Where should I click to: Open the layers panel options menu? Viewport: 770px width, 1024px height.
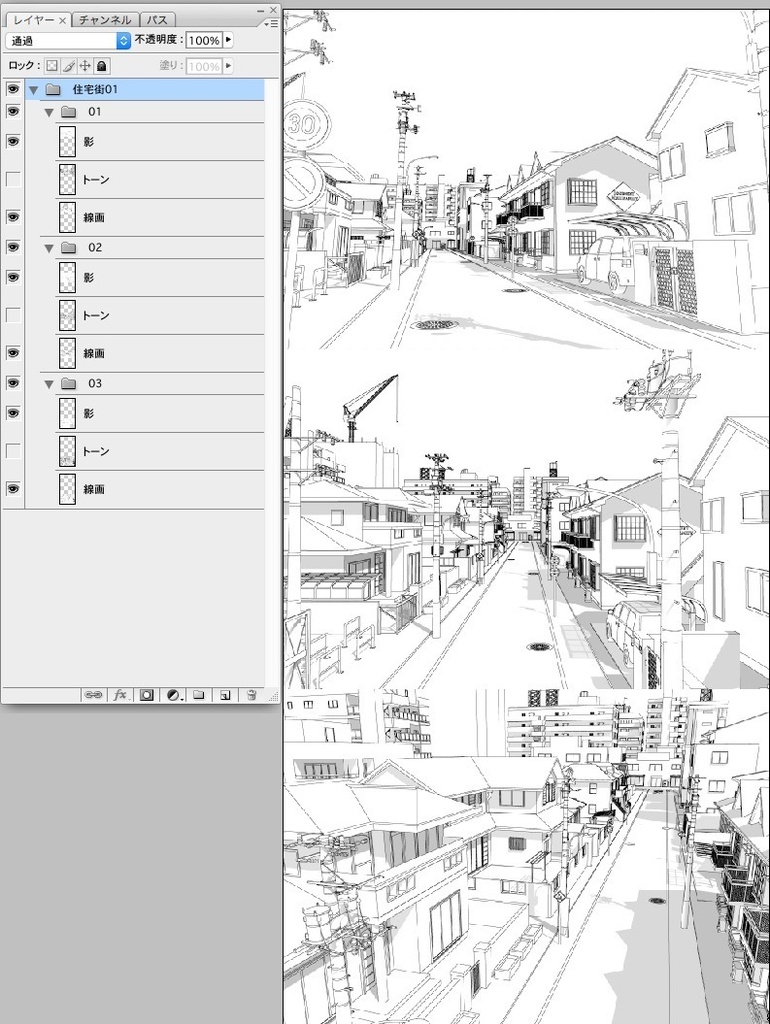pos(272,24)
